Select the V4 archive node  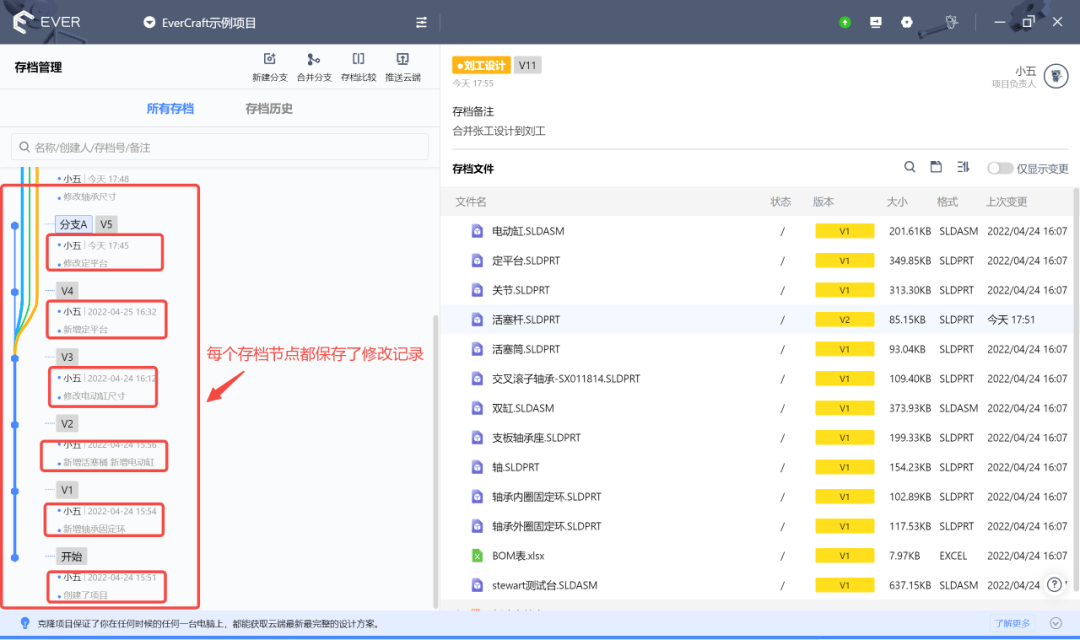(x=67, y=291)
